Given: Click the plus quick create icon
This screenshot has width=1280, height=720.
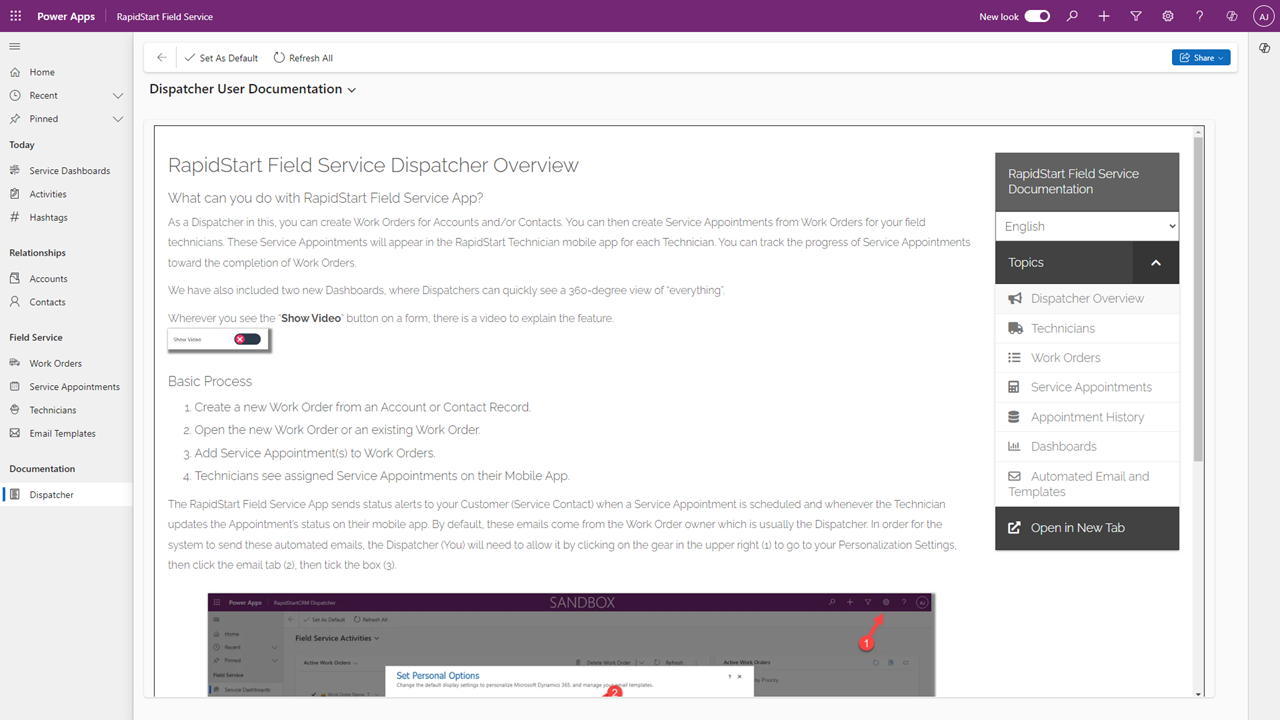Looking at the screenshot, I should (x=1104, y=16).
